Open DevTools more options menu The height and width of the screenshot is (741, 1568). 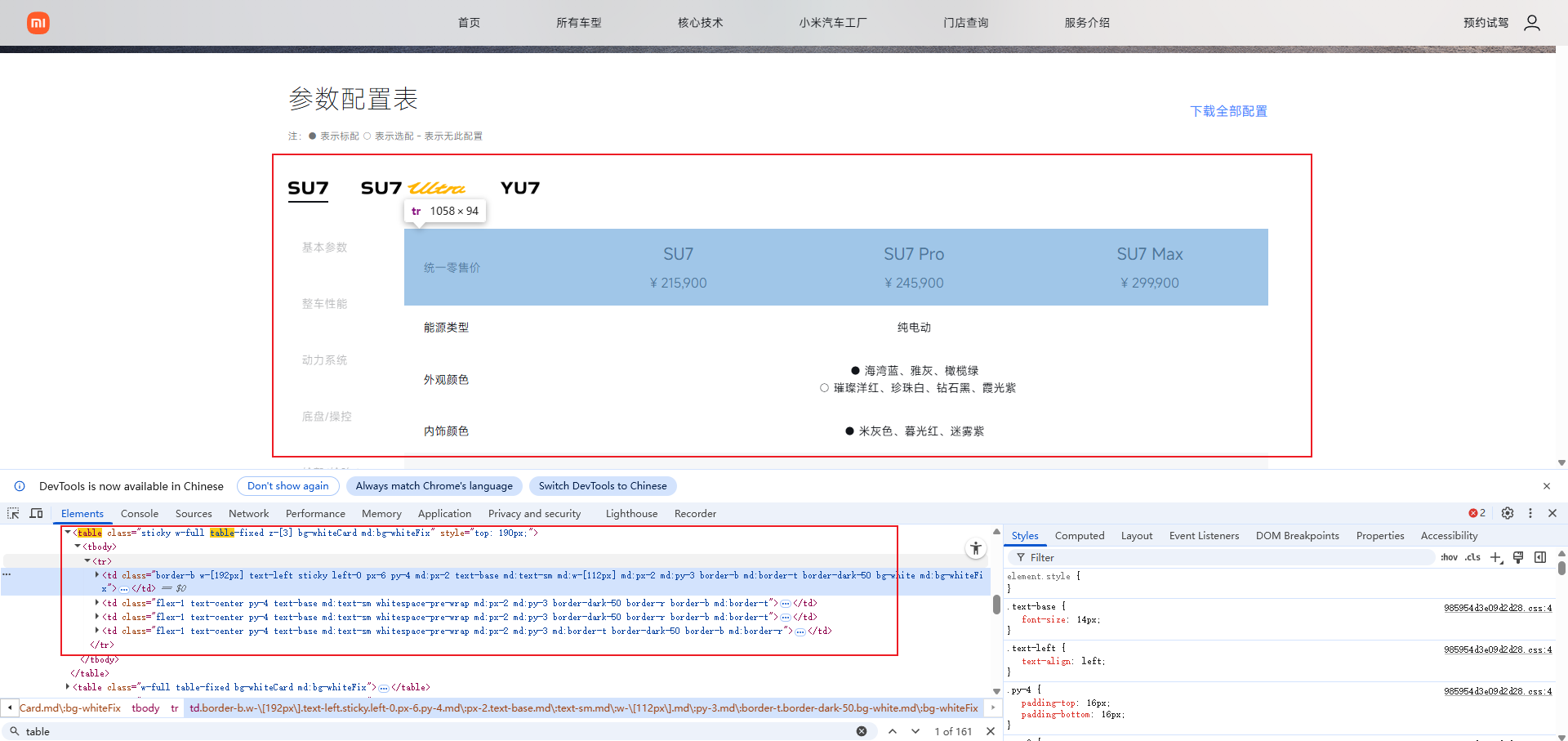click(1530, 513)
